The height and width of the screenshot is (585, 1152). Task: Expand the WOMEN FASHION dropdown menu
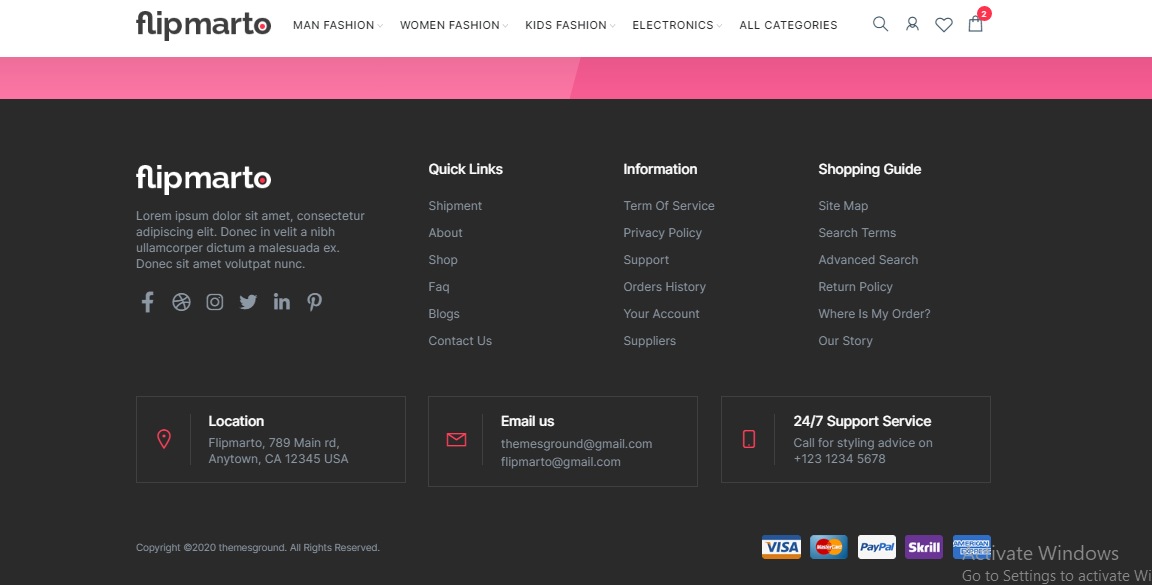point(448,25)
